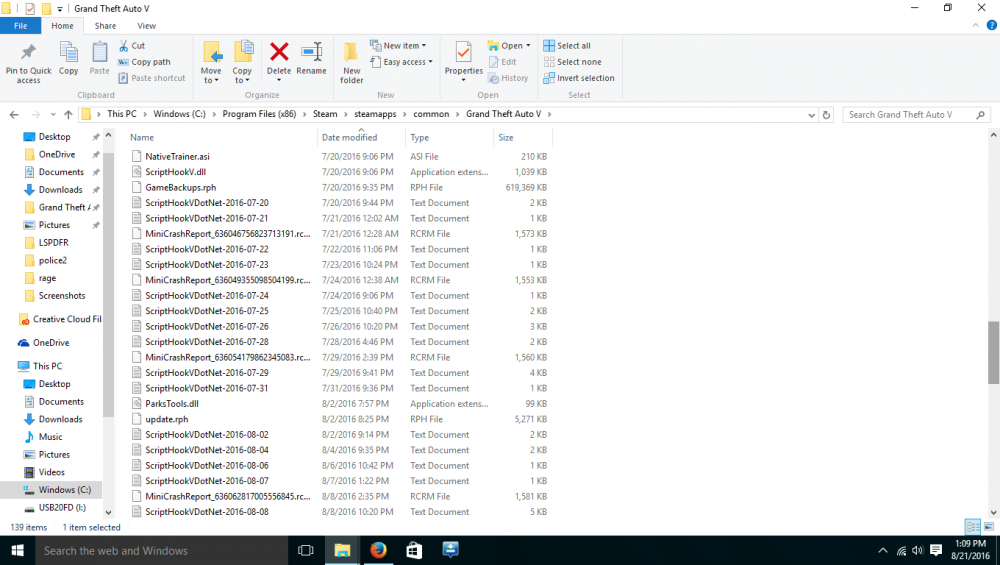Click steamapps in the address breadcrumb
Image resolution: width=1000 pixels, height=565 pixels.
click(x=375, y=114)
